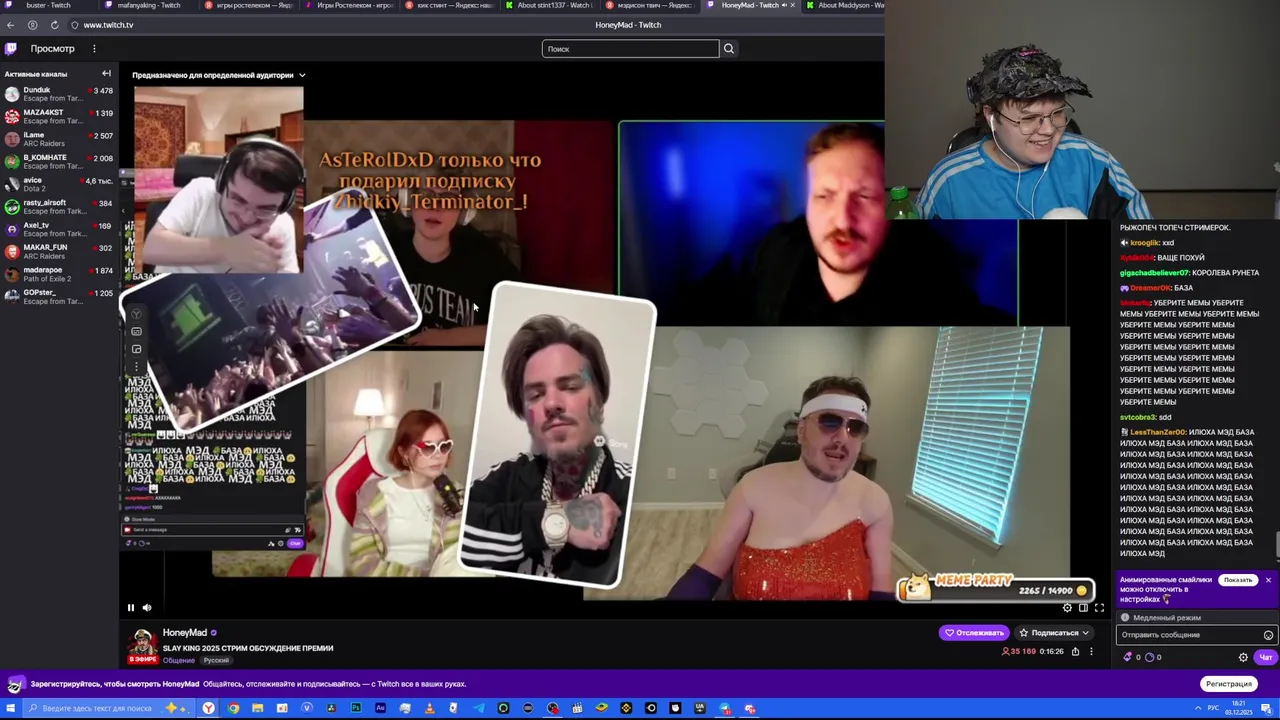Image resolution: width=1280 pixels, height=720 pixels.
Task: Open the Подписаться subscribe dropdown
Action: point(1053,632)
